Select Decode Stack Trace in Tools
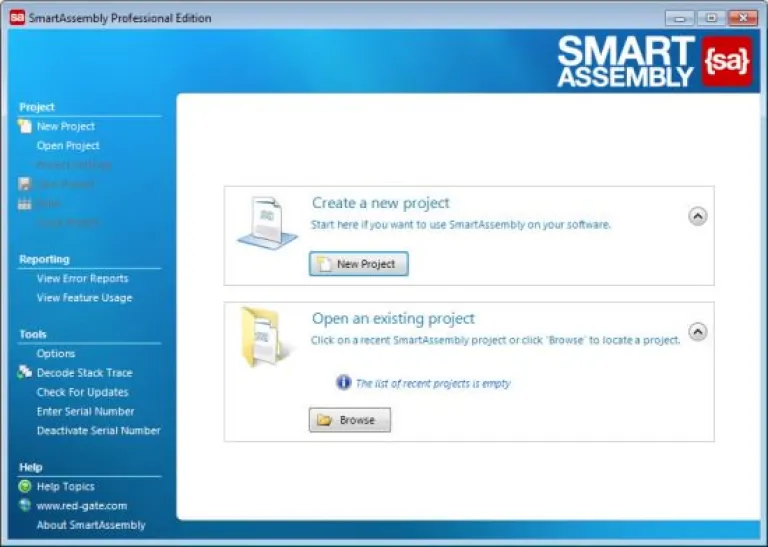768x547 pixels. point(85,373)
